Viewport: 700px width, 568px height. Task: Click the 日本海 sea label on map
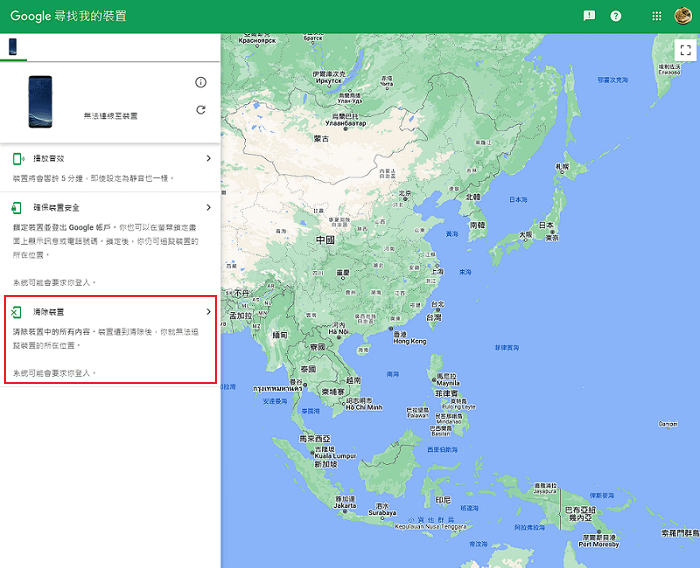click(518, 200)
